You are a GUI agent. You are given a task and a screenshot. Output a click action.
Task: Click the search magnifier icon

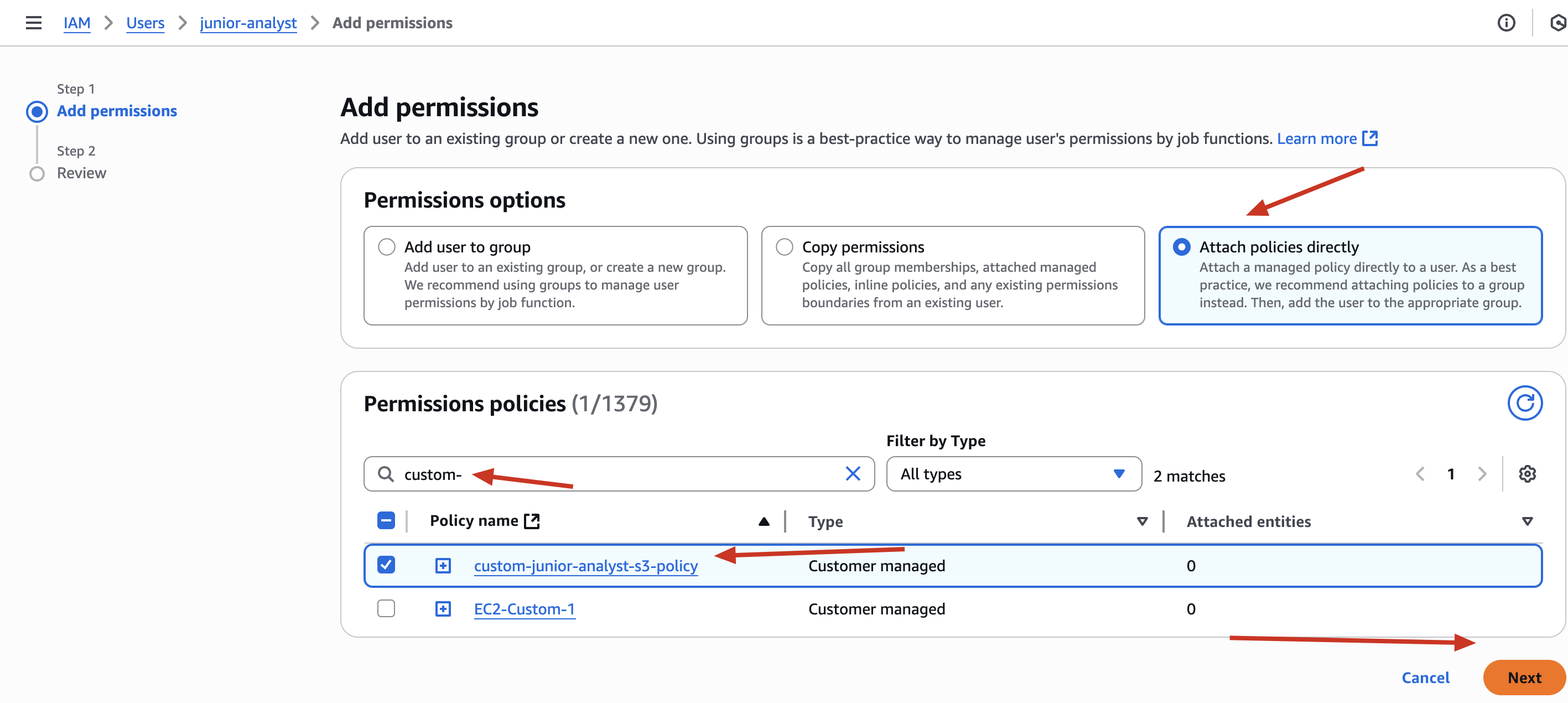click(385, 473)
